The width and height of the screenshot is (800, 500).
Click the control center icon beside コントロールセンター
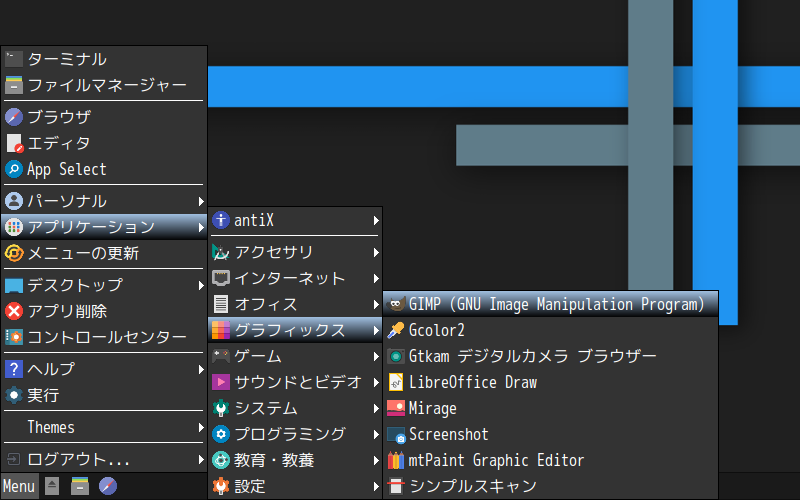[x=14, y=337]
